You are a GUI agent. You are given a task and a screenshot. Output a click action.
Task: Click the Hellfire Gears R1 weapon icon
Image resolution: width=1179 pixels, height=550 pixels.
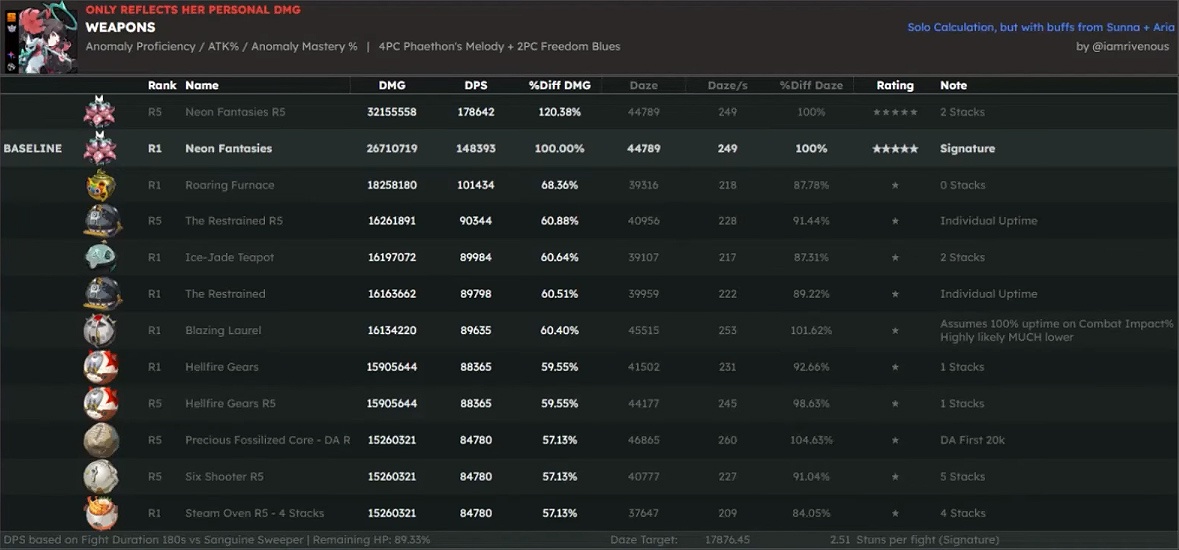click(x=100, y=367)
